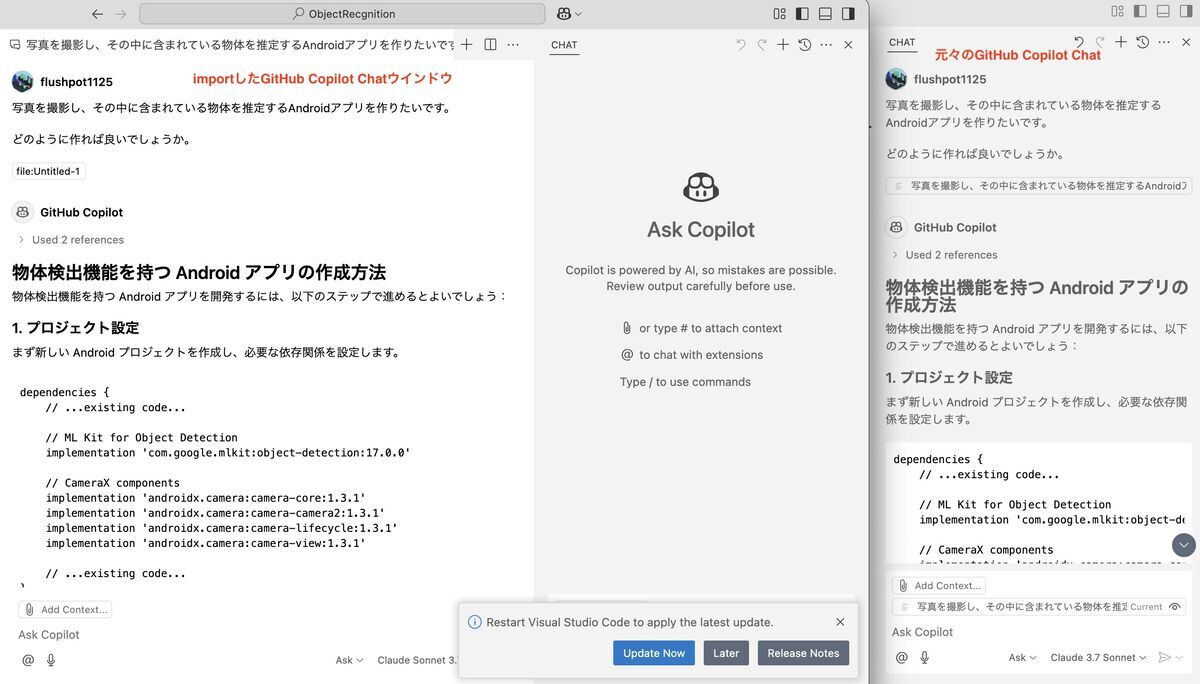This screenshot has height=684, width=1200.
Task: Open the ObjectRecgnition command center search box
Action: tap(342, 14)
